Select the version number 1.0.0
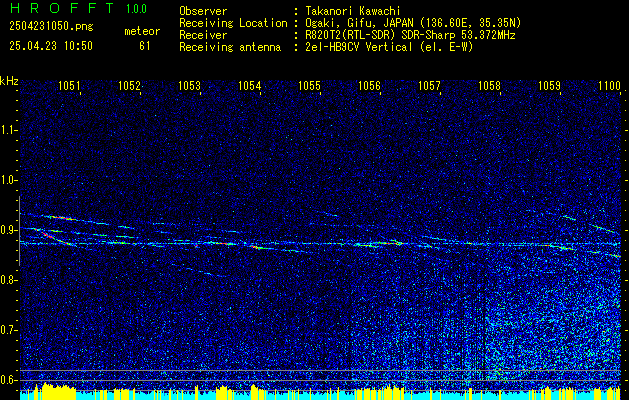629x400 pixels. (136, 9)
